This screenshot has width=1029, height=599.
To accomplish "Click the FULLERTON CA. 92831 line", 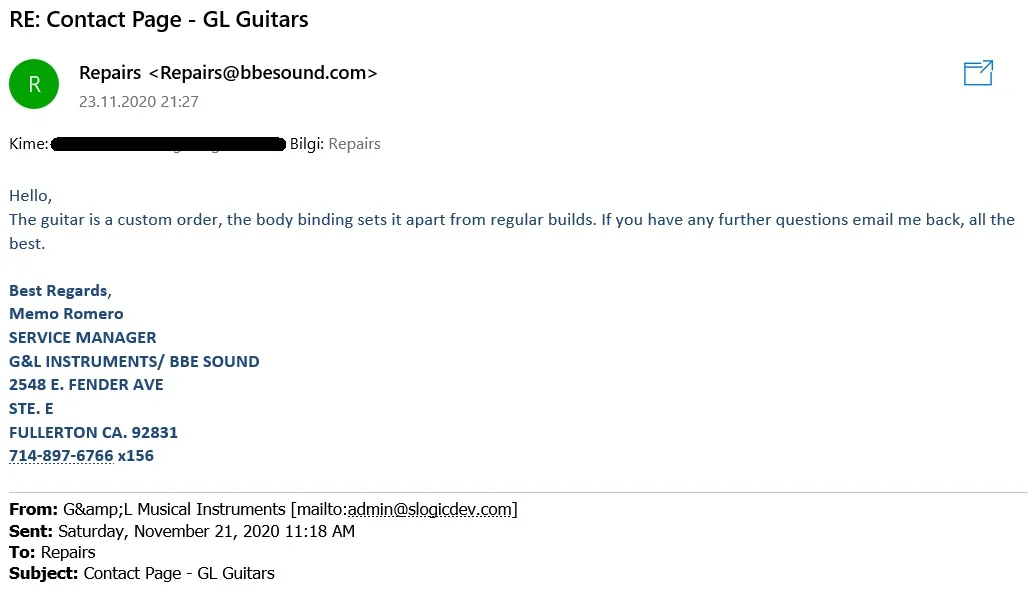I will [93, 433].
